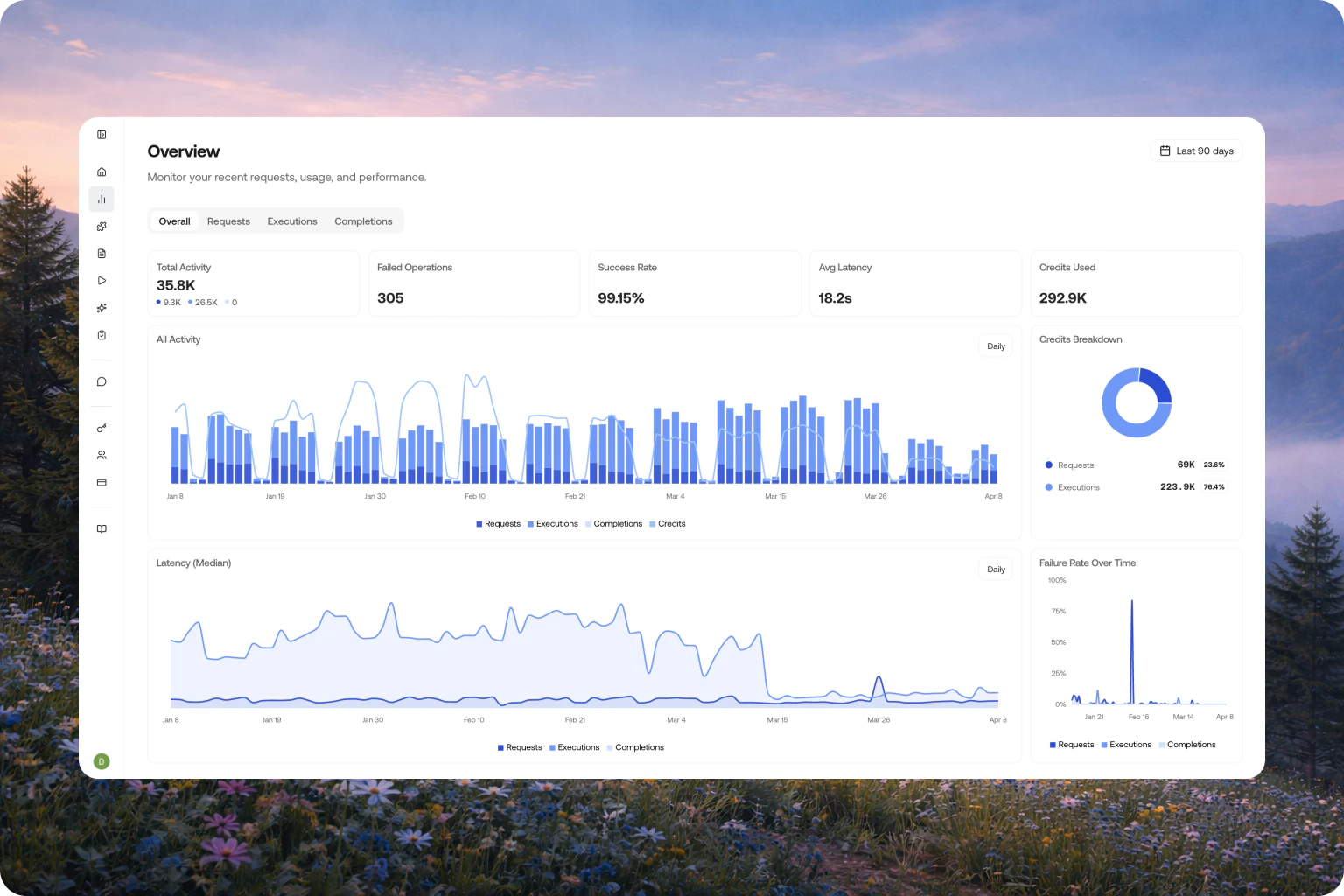This screenshot has width=1344, height=896.
Task: Click the green D avatar at bottom left
Action: [101, 761]
